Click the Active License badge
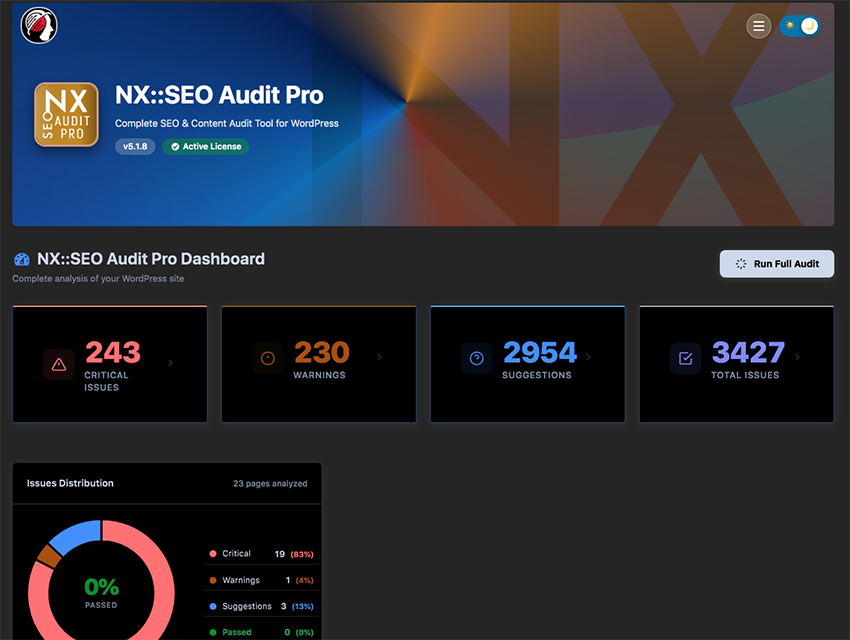The height and width of the screenshot is (640, 850). click(x=206, y=146)
